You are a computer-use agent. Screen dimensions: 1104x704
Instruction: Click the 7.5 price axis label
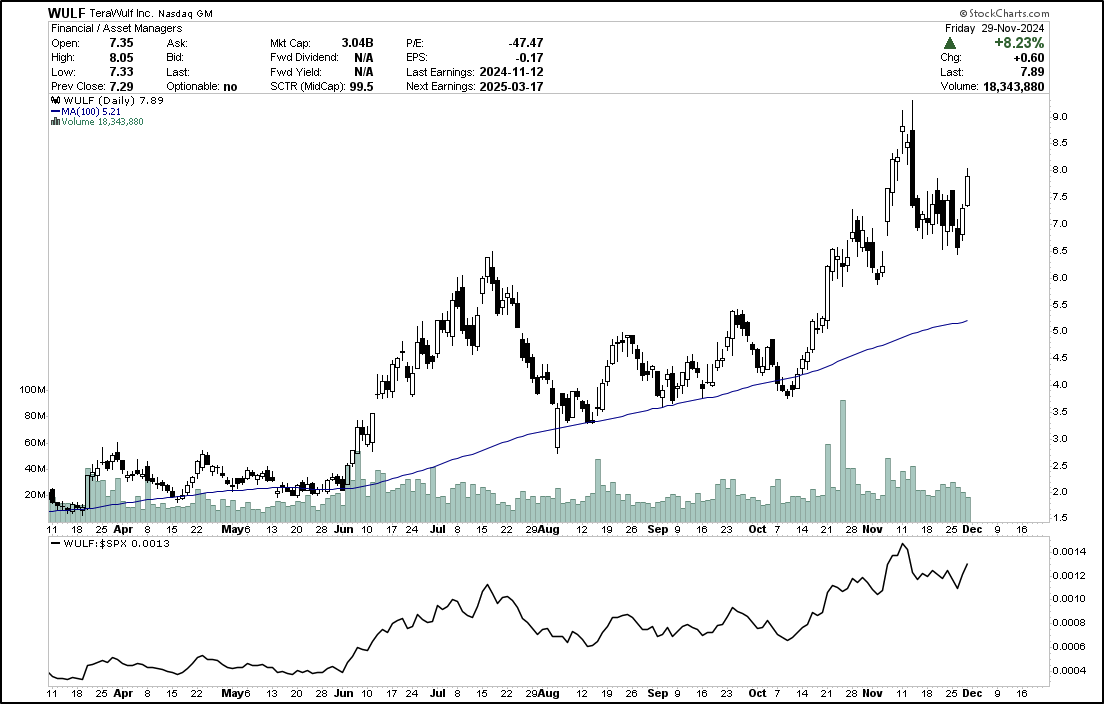[x=1060, y=197]
